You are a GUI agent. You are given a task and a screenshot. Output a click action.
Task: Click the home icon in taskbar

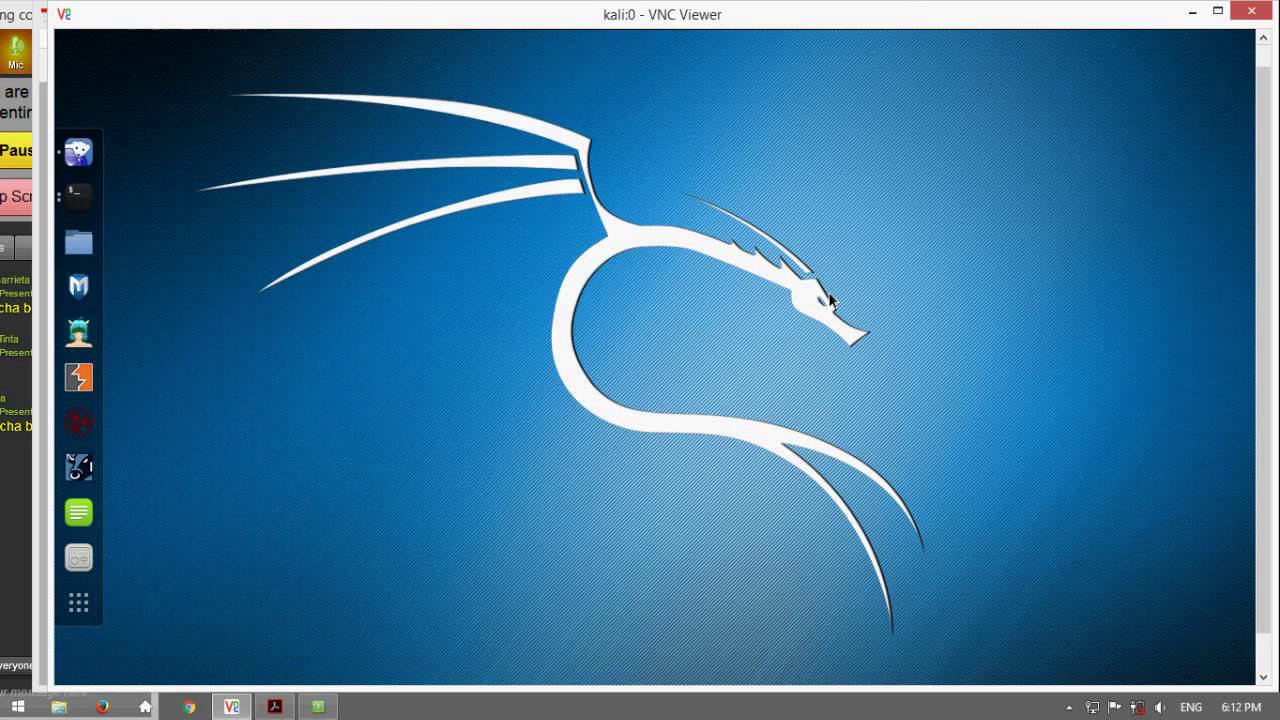(145, 707)
